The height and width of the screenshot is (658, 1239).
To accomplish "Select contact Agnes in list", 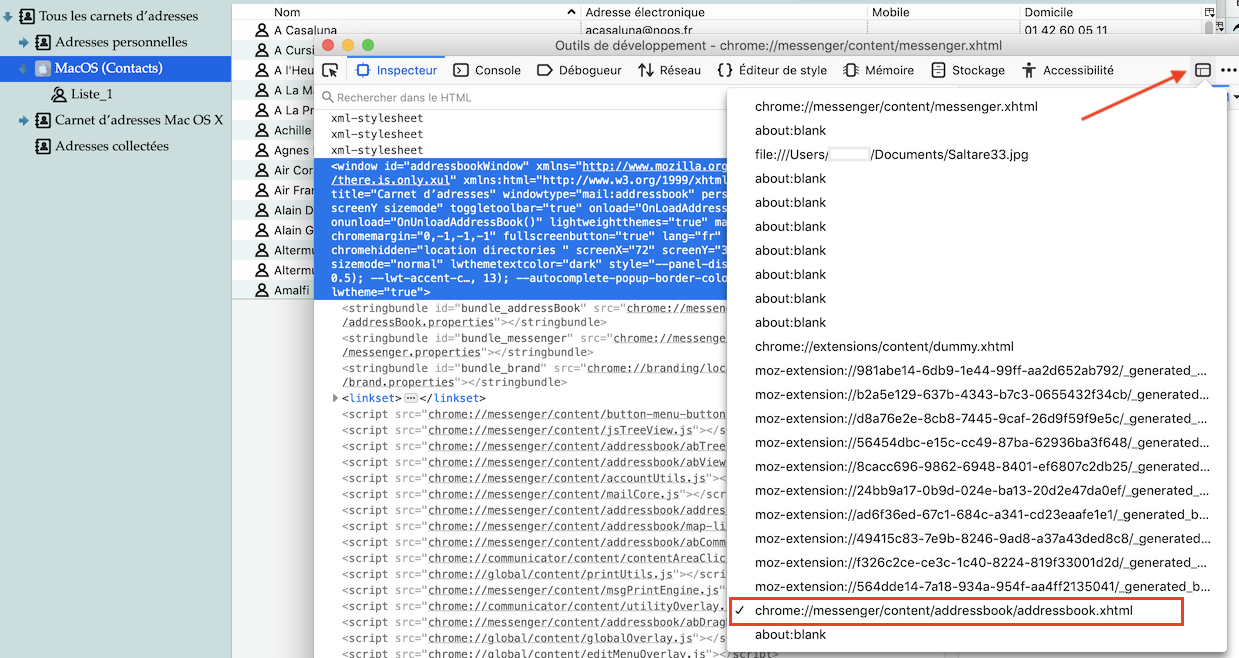I will pos(292,150).
